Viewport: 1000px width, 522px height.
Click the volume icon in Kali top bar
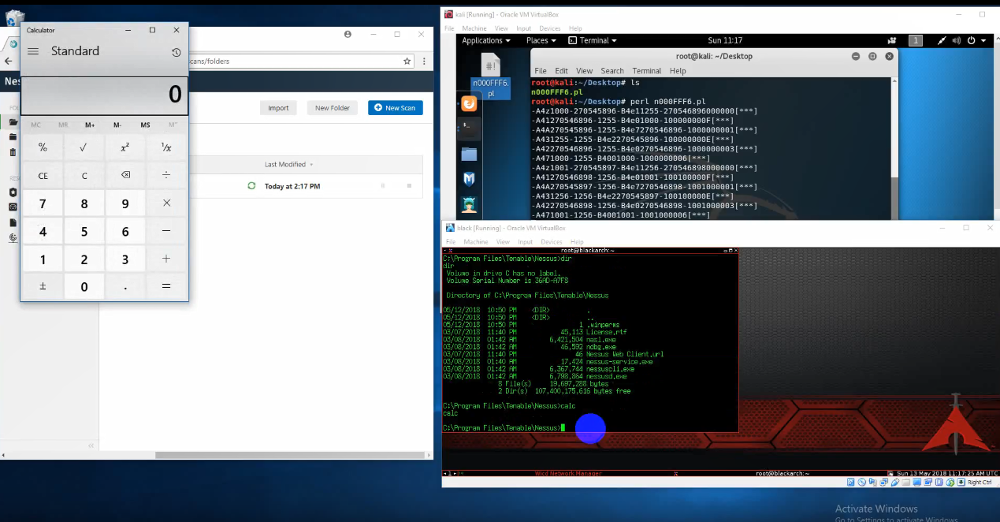(956, 40)
